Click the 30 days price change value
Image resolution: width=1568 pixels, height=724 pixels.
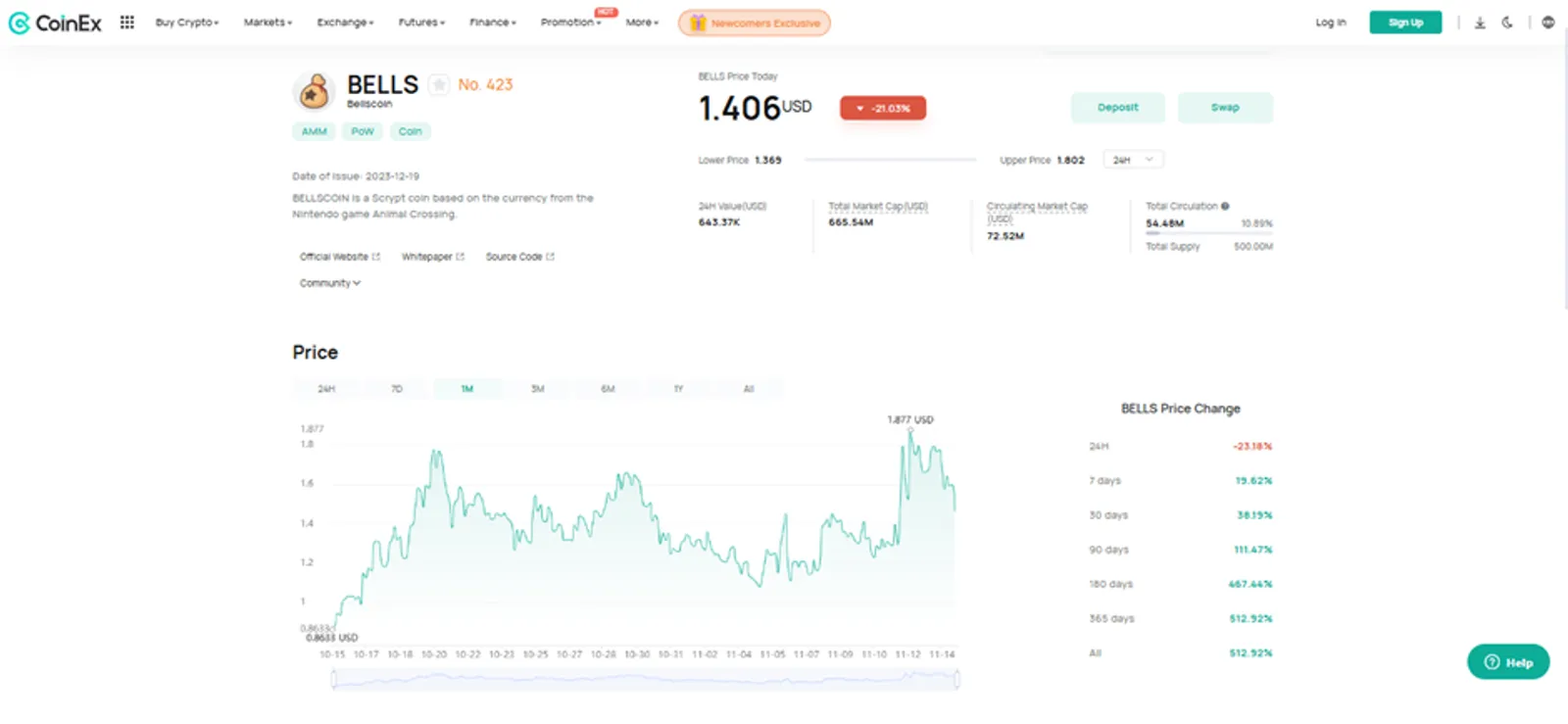coord(1254,515)
